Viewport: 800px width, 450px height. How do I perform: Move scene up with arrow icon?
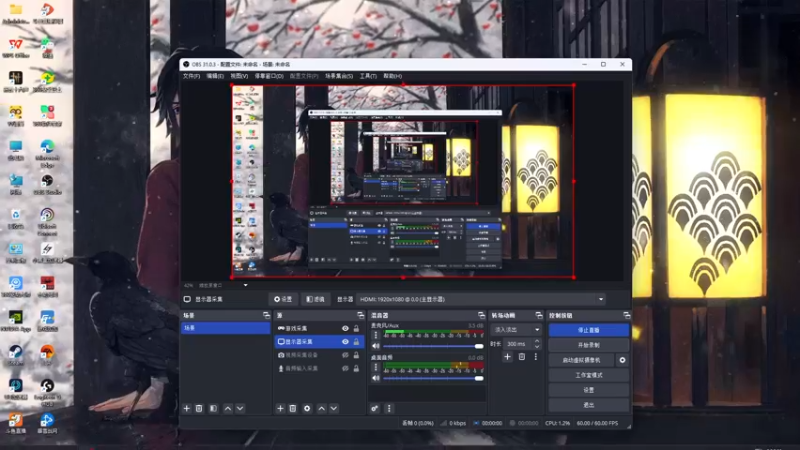228,409
